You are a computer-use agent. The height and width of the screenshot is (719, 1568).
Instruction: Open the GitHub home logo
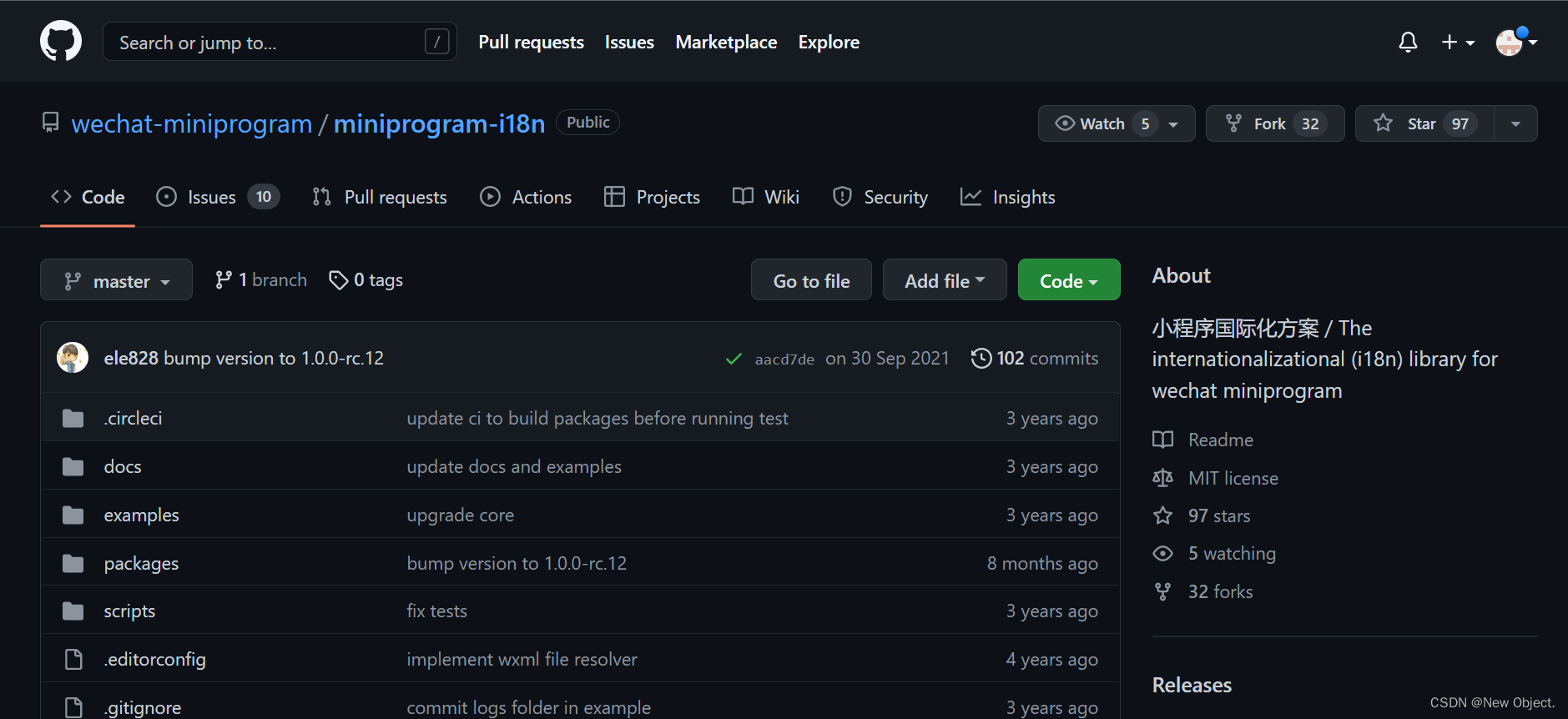coord(61,41)
